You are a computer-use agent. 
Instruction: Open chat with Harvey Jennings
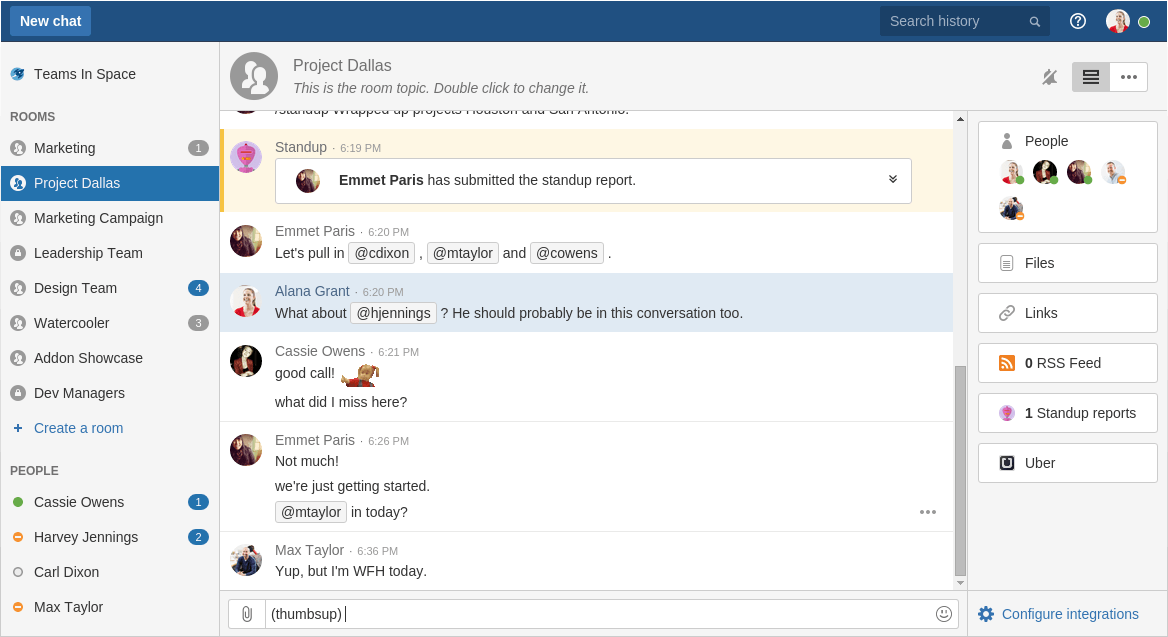click(x=110, y=537)
